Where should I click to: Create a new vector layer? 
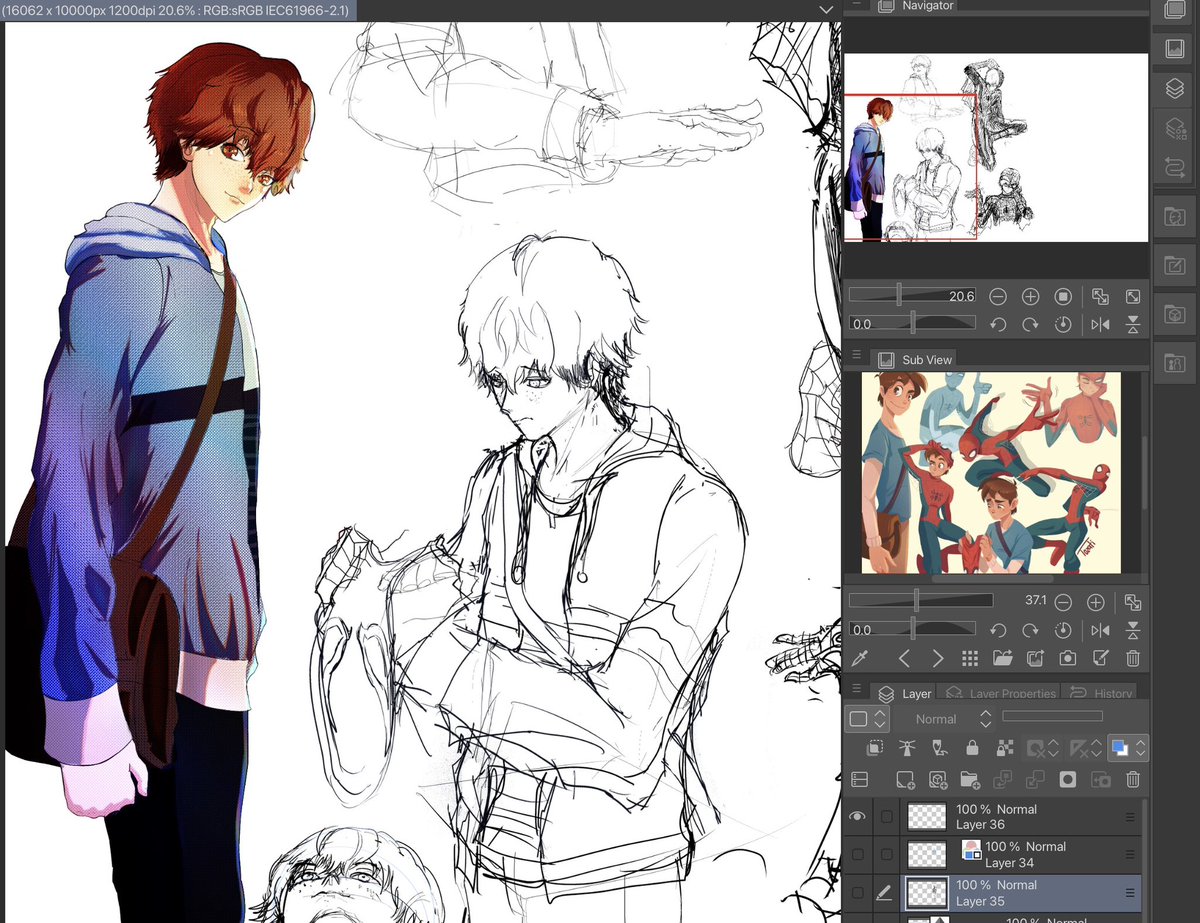pyautogui.click(x=937, y=779)
